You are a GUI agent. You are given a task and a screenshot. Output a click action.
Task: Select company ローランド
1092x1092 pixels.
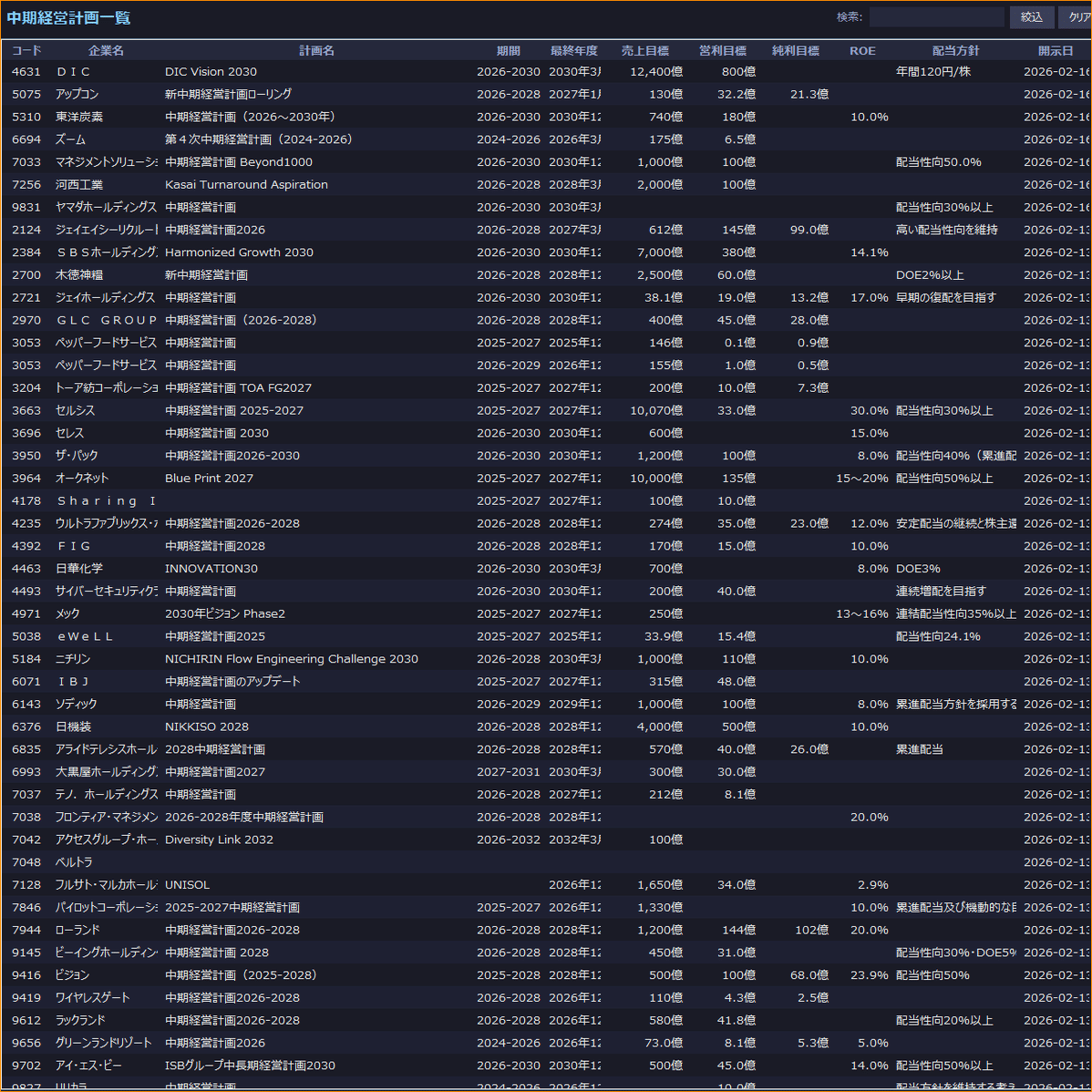(77, 930)
